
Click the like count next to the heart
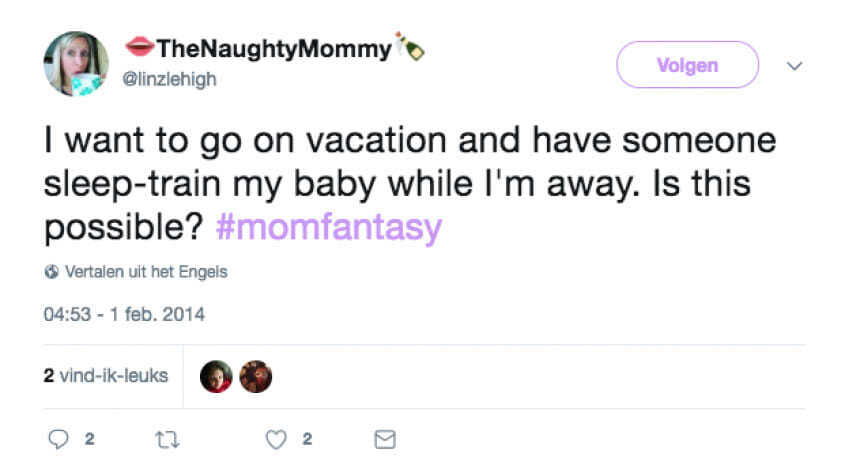(308, 439)
